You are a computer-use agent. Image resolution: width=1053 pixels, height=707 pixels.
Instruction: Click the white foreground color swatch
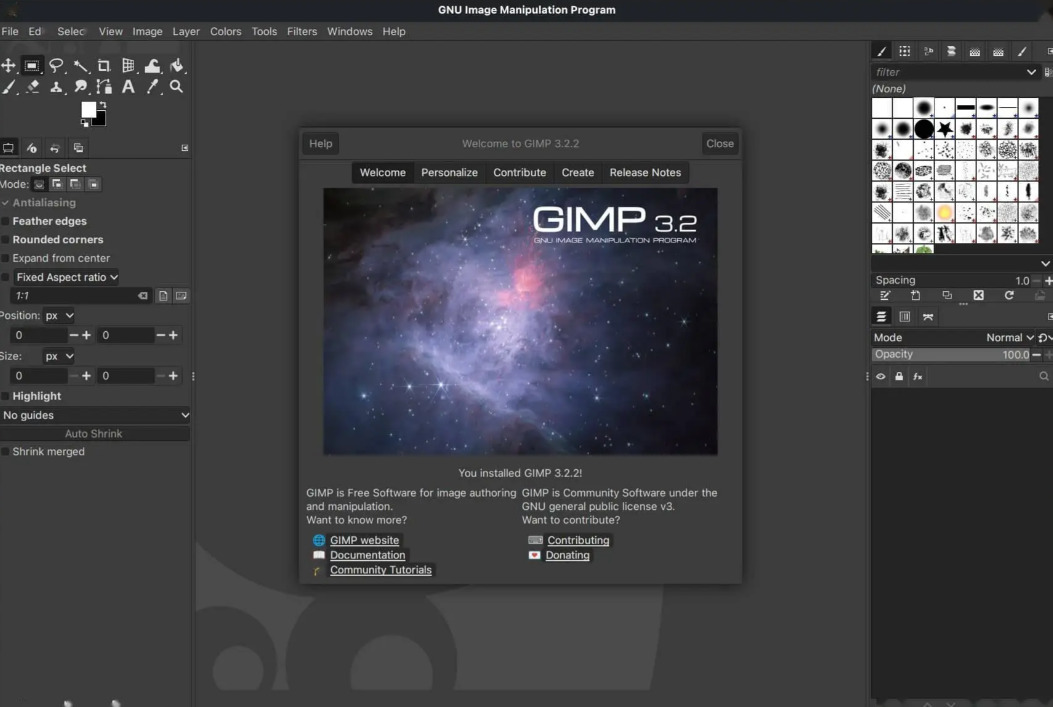coord(88,109)
